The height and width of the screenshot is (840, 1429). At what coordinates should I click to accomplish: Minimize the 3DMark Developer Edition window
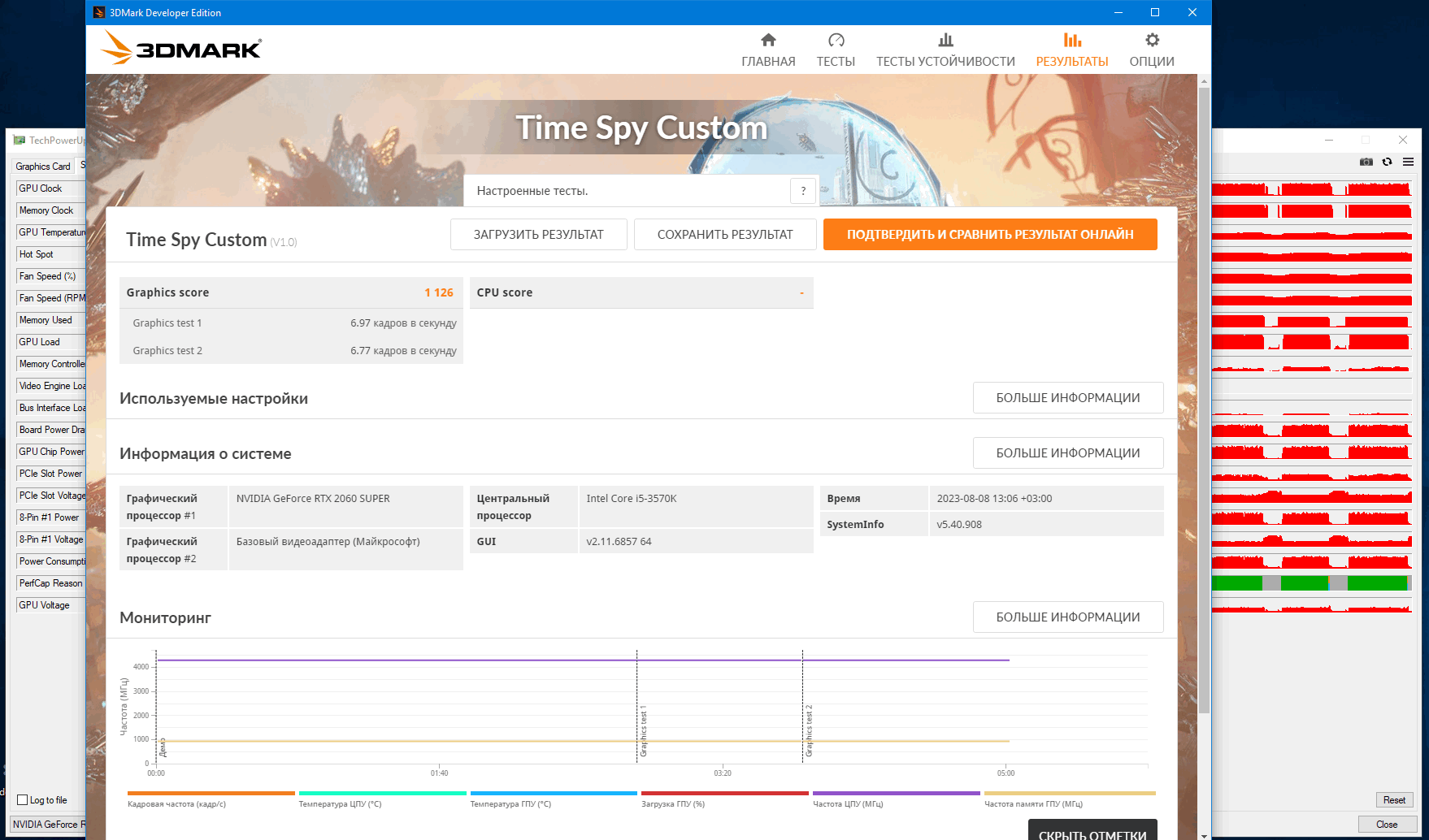[1118, 12]
